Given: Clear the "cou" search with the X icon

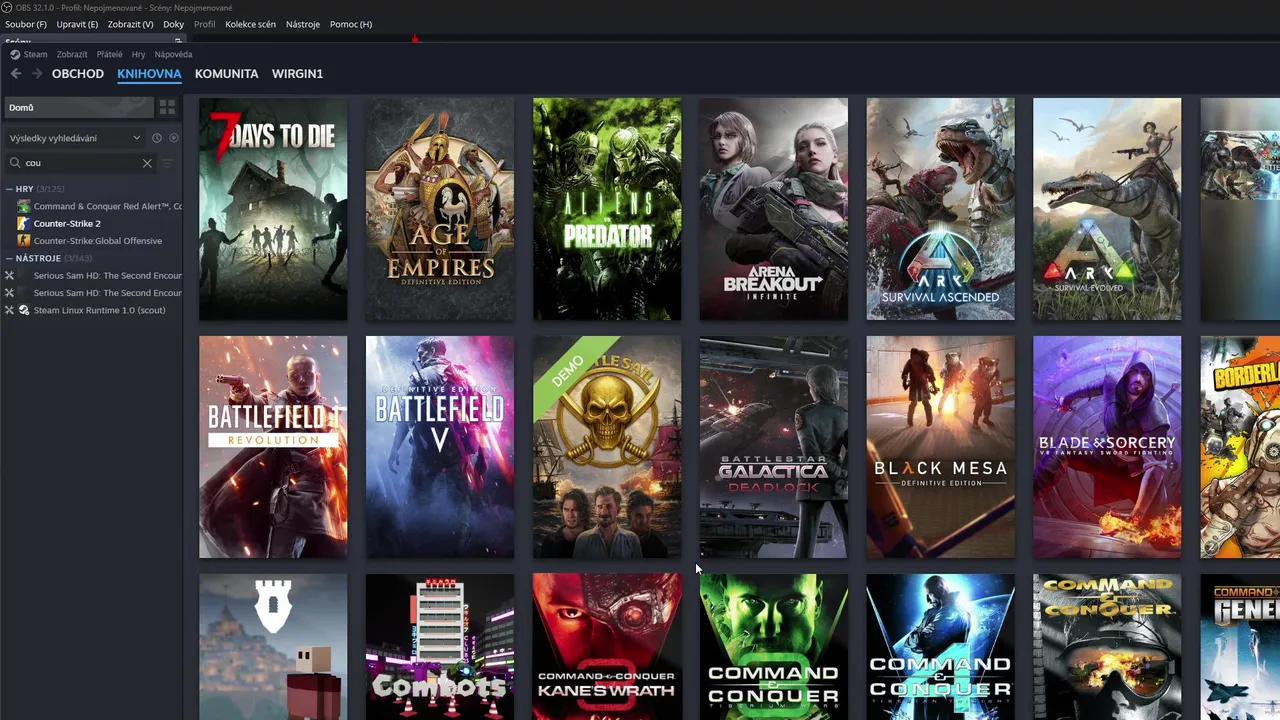Looking at the screenshot, I should tap(147, 163).
